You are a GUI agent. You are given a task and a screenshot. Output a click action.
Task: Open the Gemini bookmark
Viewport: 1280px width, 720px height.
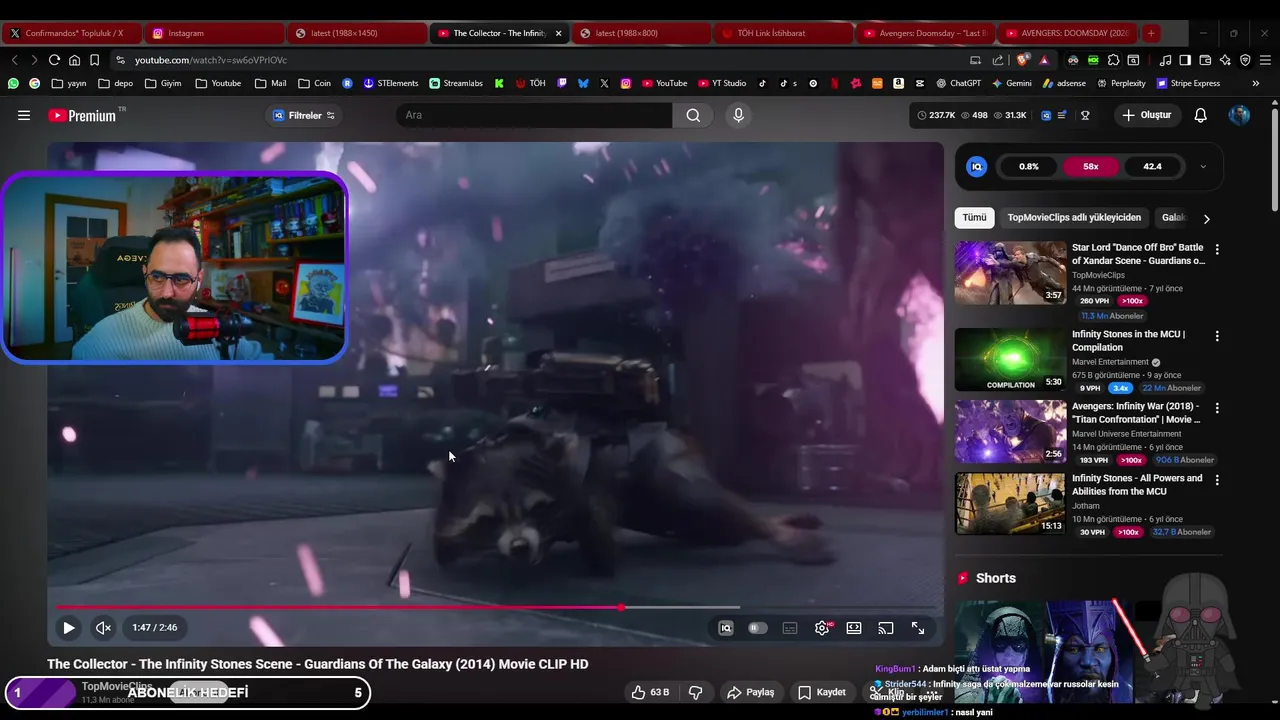1011,83
